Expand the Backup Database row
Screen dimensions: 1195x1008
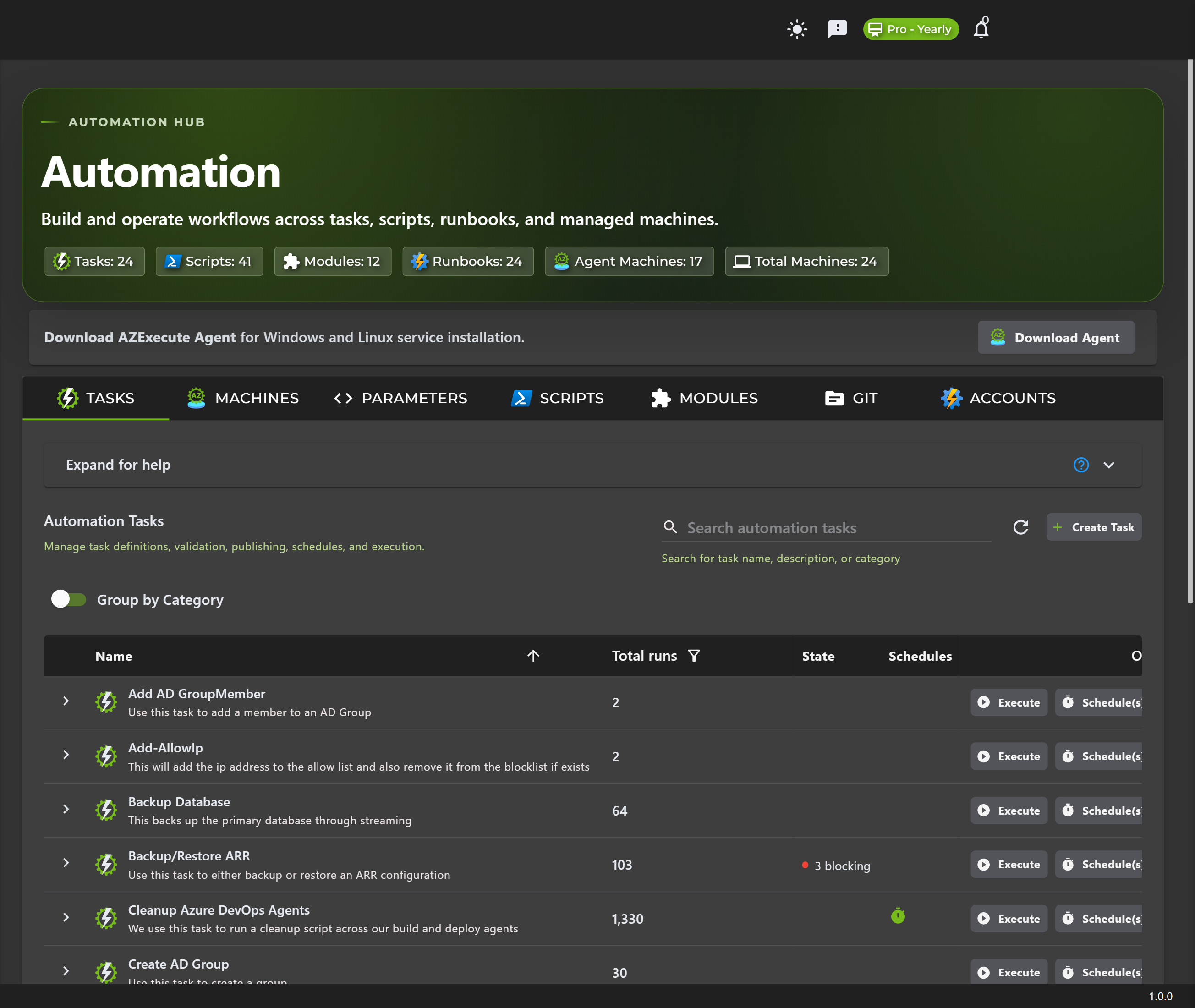[66, 810]
